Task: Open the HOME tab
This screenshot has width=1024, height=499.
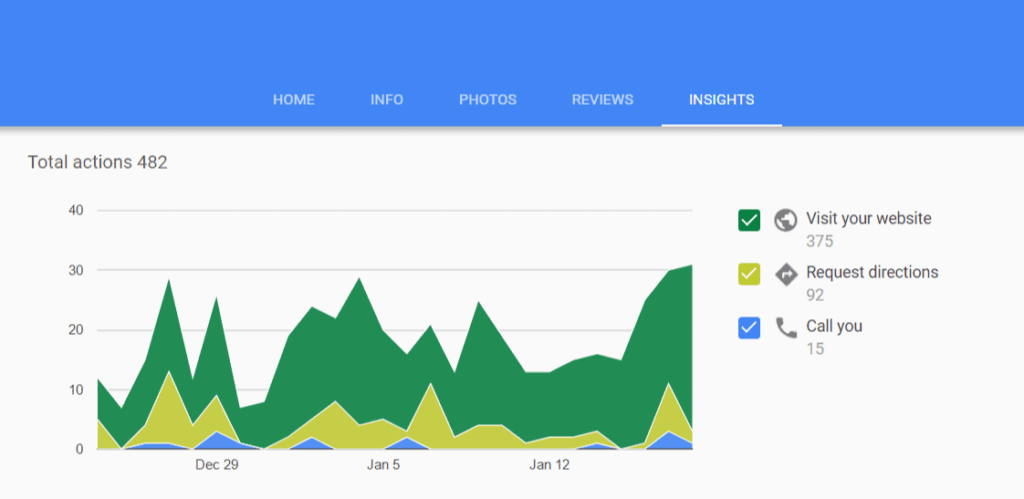Action: (x=293, y=100)
